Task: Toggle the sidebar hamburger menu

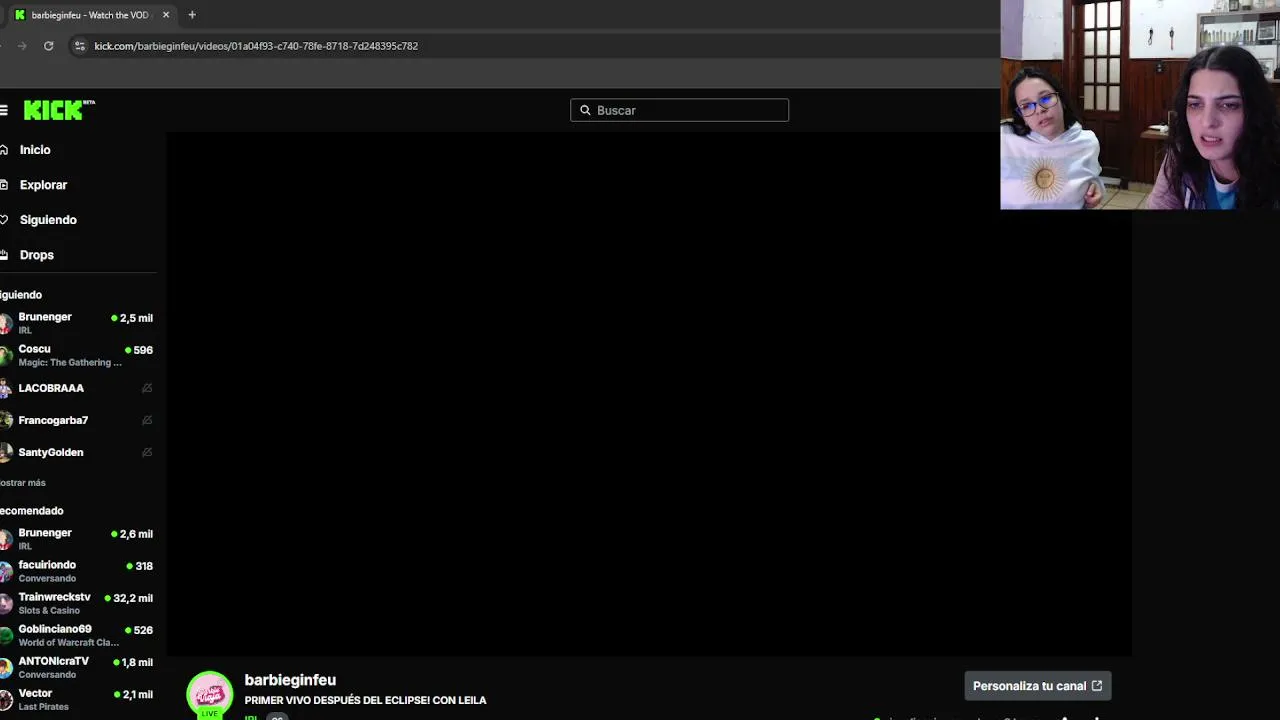Action: tap(4, 110)
